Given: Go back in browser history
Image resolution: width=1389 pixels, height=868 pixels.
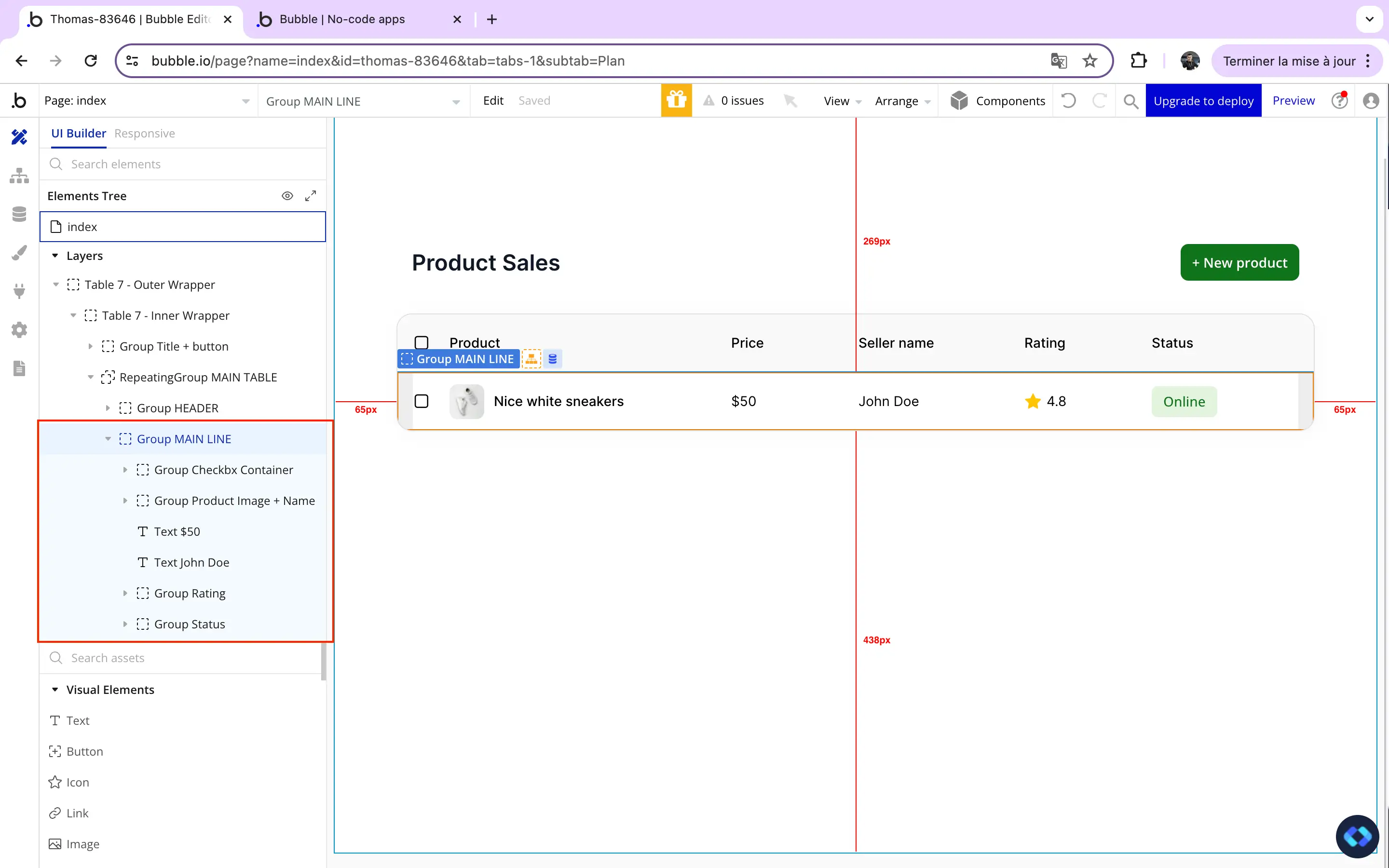Looking at the screenshot, I should click(x=21, y=61).
